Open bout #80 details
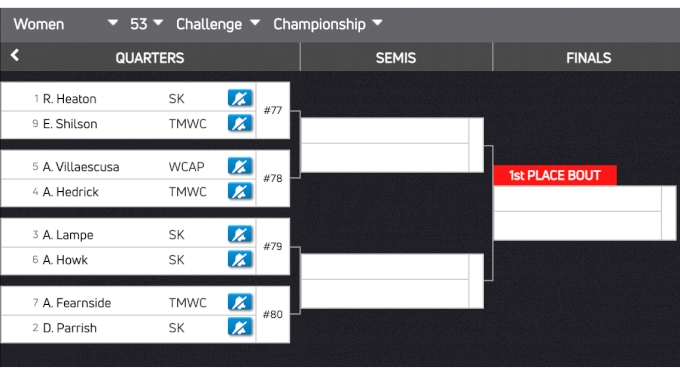The width and height of the screenshot is (680, 382). tap(273, 314)
